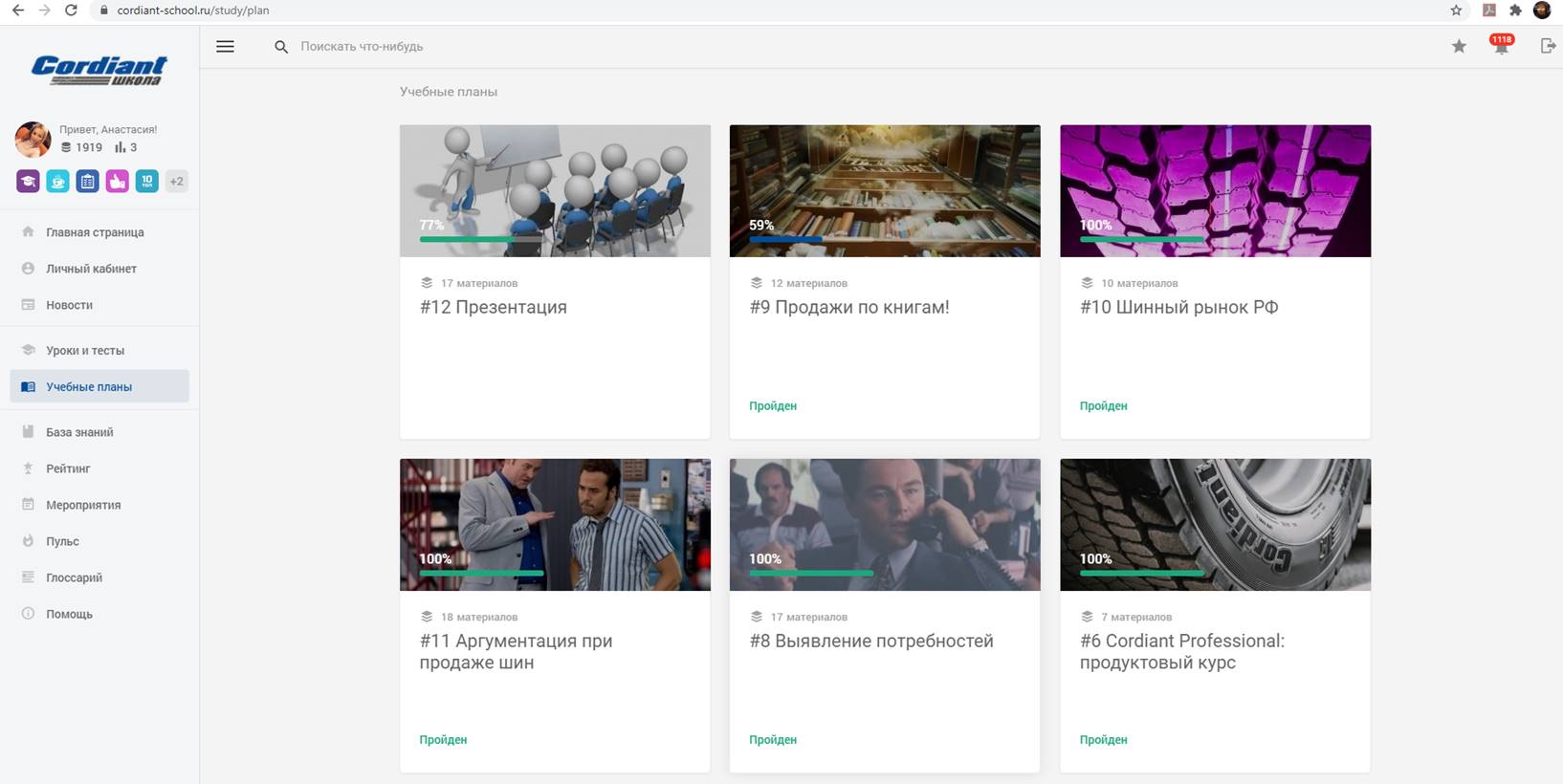Screen dimensions: 1563x784
Task: Open Главная страница in sidebar
Action: pos(95,232)
